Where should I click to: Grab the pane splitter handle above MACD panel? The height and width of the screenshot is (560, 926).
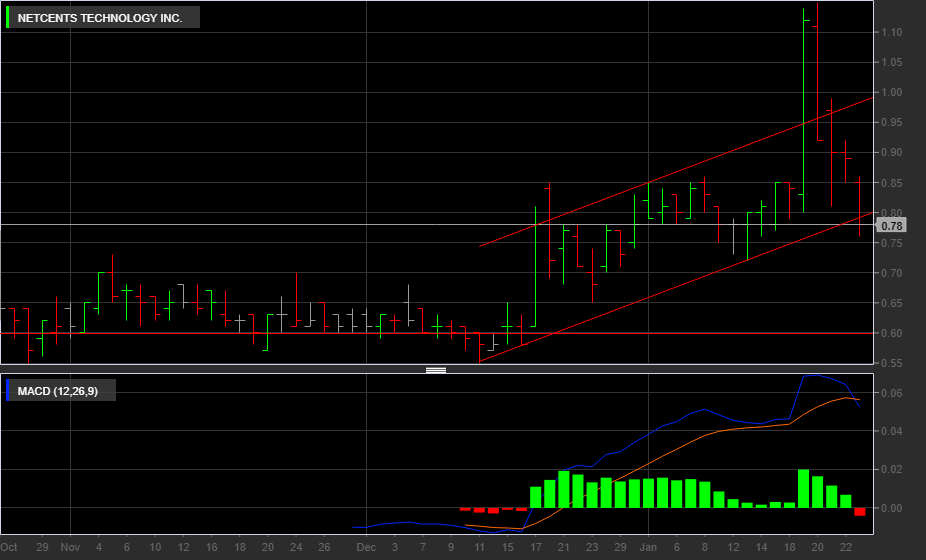click(436, 370)
